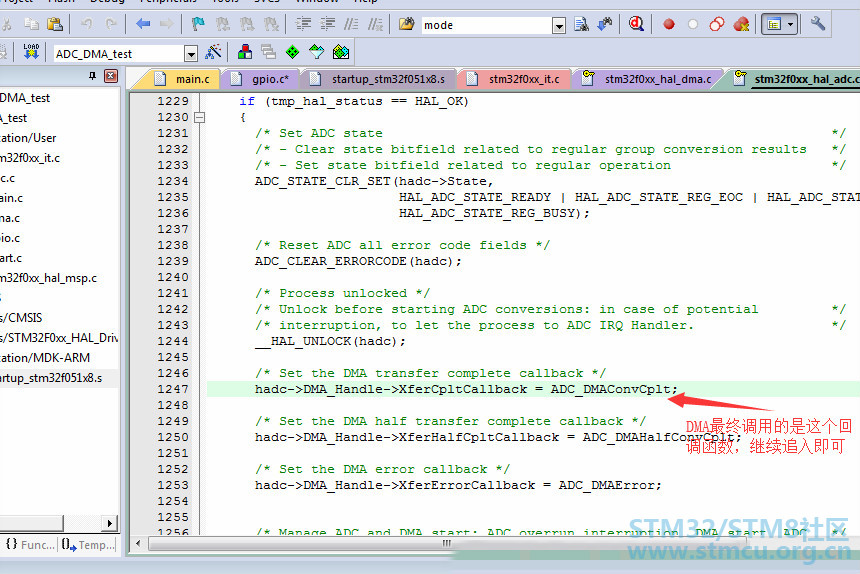
Task: Select the Drivers/CMSIS group in tree
Action: coord(21,318)
